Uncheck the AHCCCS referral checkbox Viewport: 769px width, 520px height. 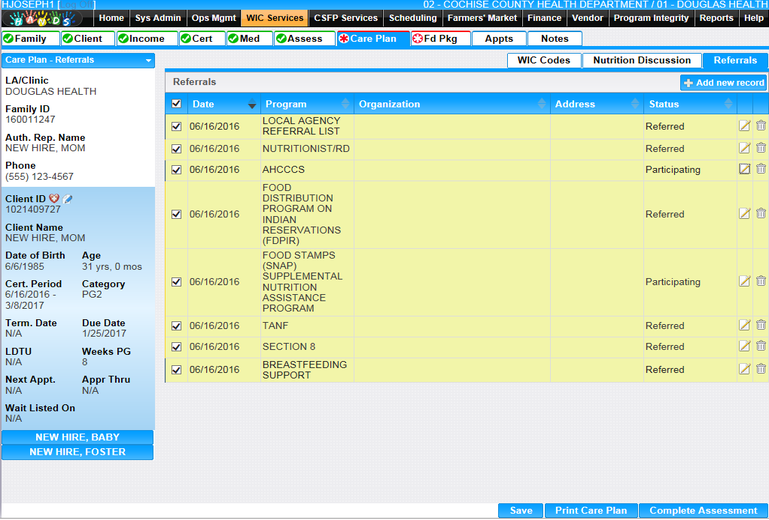[176, 170]
